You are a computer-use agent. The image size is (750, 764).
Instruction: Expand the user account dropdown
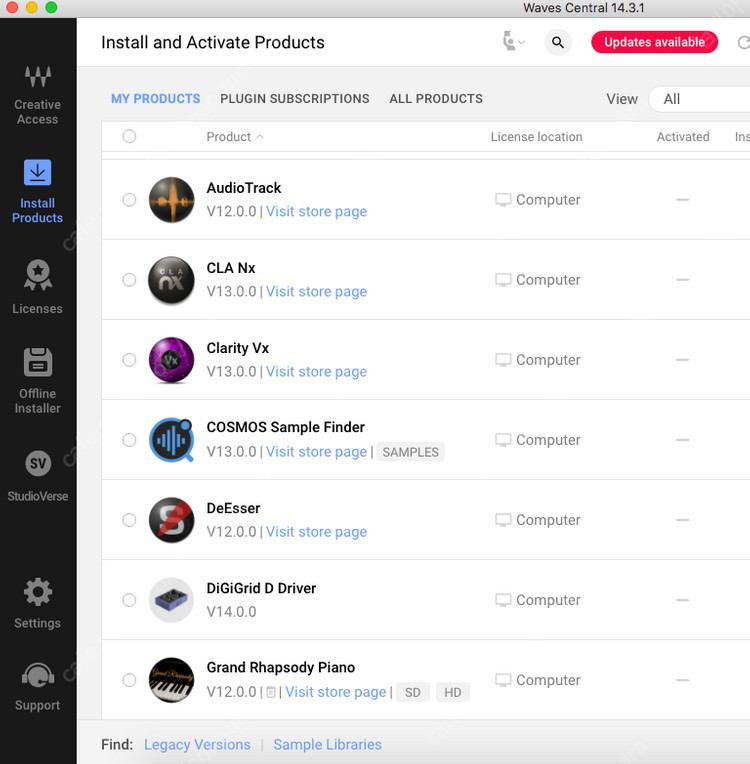coord(513,42)
